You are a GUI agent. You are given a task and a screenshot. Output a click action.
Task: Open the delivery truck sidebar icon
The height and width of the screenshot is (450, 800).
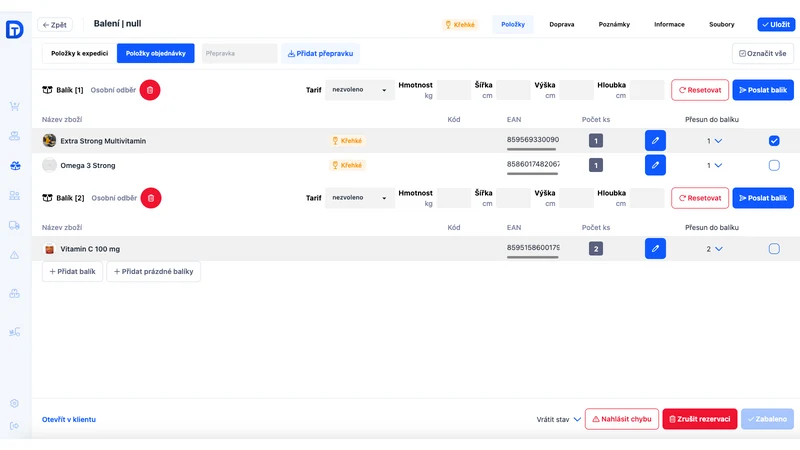click(x=14, y=226)
